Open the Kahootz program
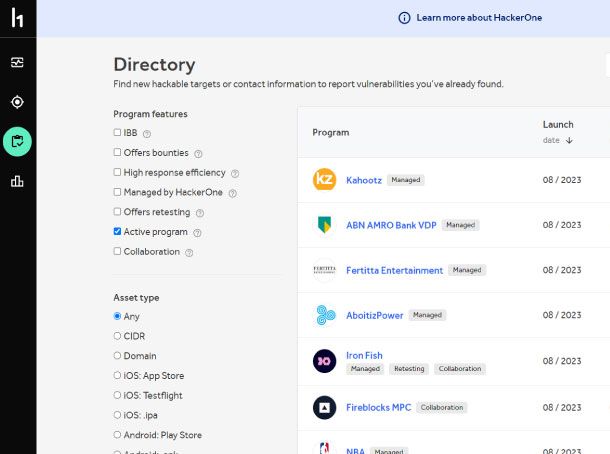Viewport: 610px width, 454px height. (364, 180)
